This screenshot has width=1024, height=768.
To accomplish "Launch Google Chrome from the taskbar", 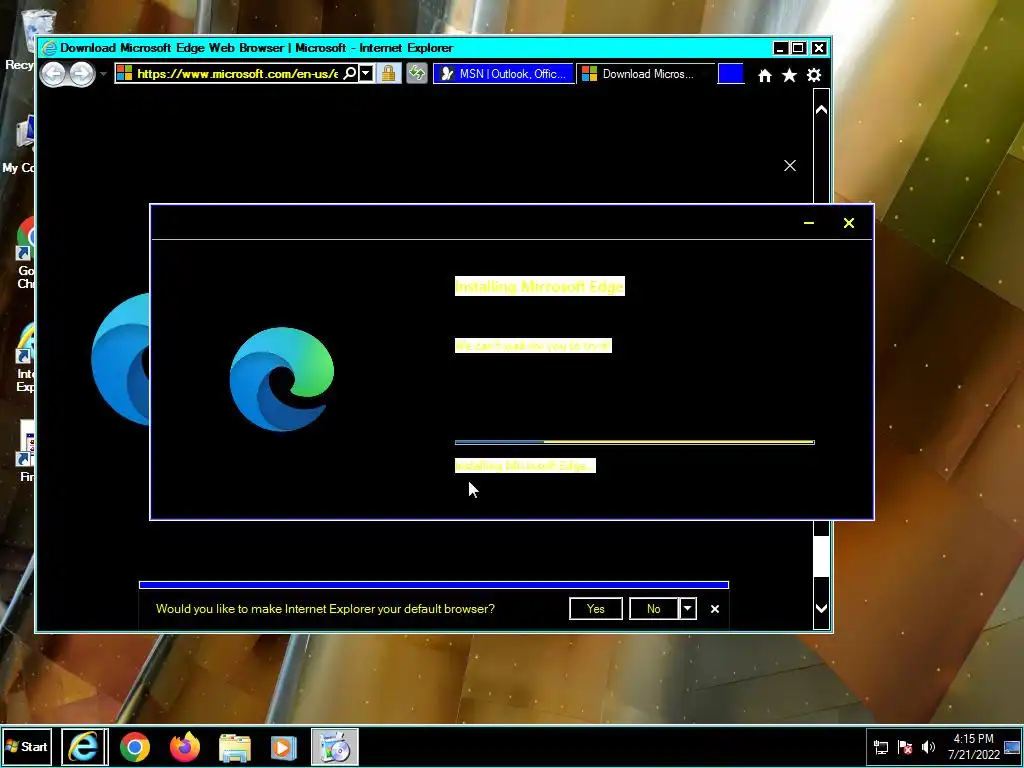I will pos(135,747).
